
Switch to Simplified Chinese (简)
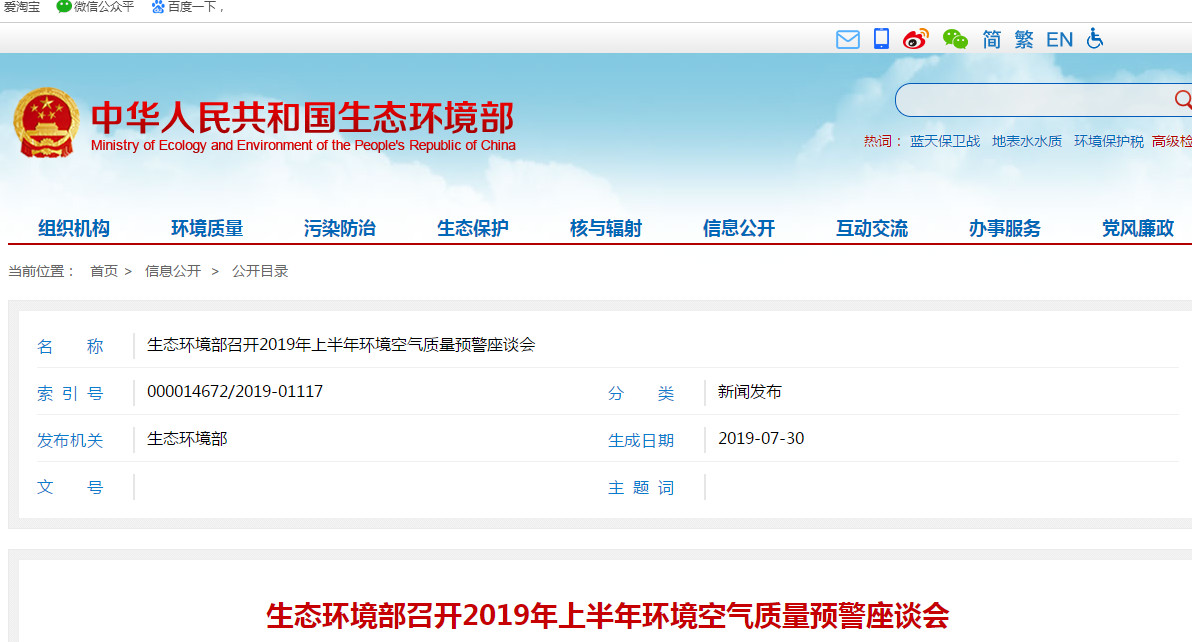coord(991,39)
